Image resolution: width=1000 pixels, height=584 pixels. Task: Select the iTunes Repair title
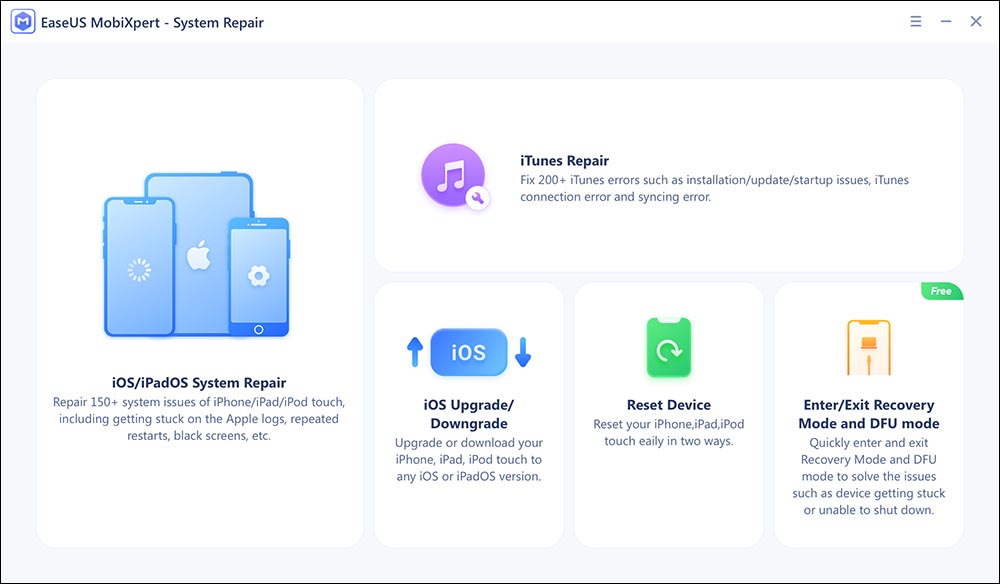[x=564, y=161]
